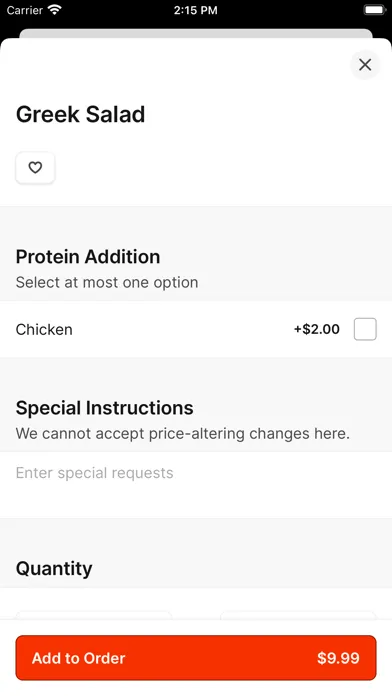Tap the Chicken option label
Viewport: 392px width, 696px height.
click(x=44, y=330)
